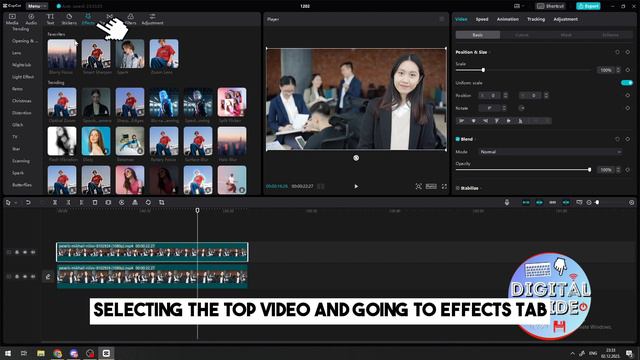
Task: Select the Christmas effects category
Action: [x=22, y=101]
